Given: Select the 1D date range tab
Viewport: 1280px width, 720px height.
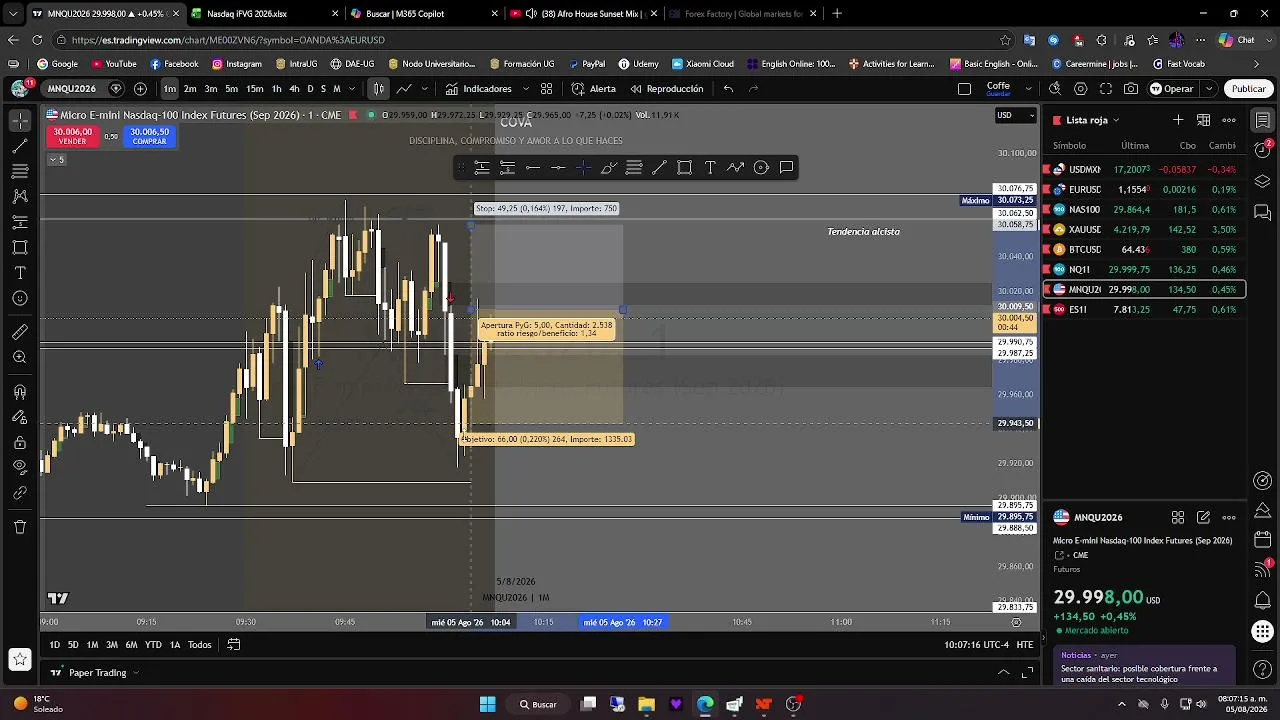Looking at the screenshot, I should click(55, 645).
